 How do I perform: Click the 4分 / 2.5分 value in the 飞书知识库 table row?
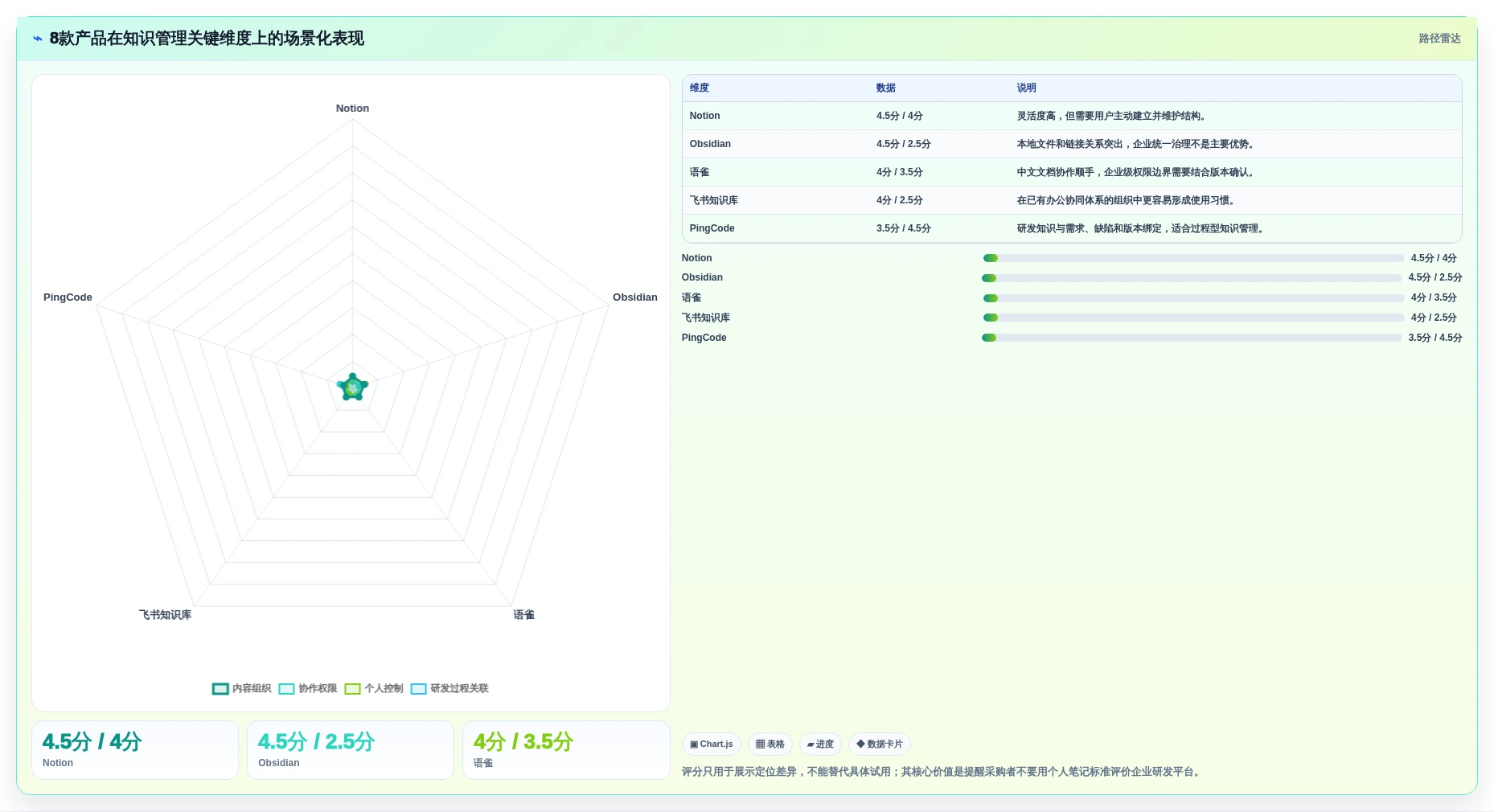900,200
